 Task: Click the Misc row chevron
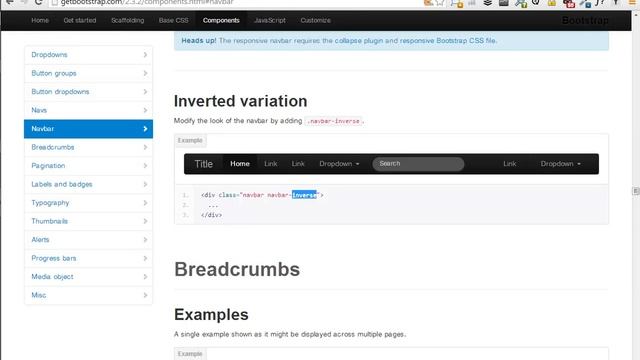(145, 295)
